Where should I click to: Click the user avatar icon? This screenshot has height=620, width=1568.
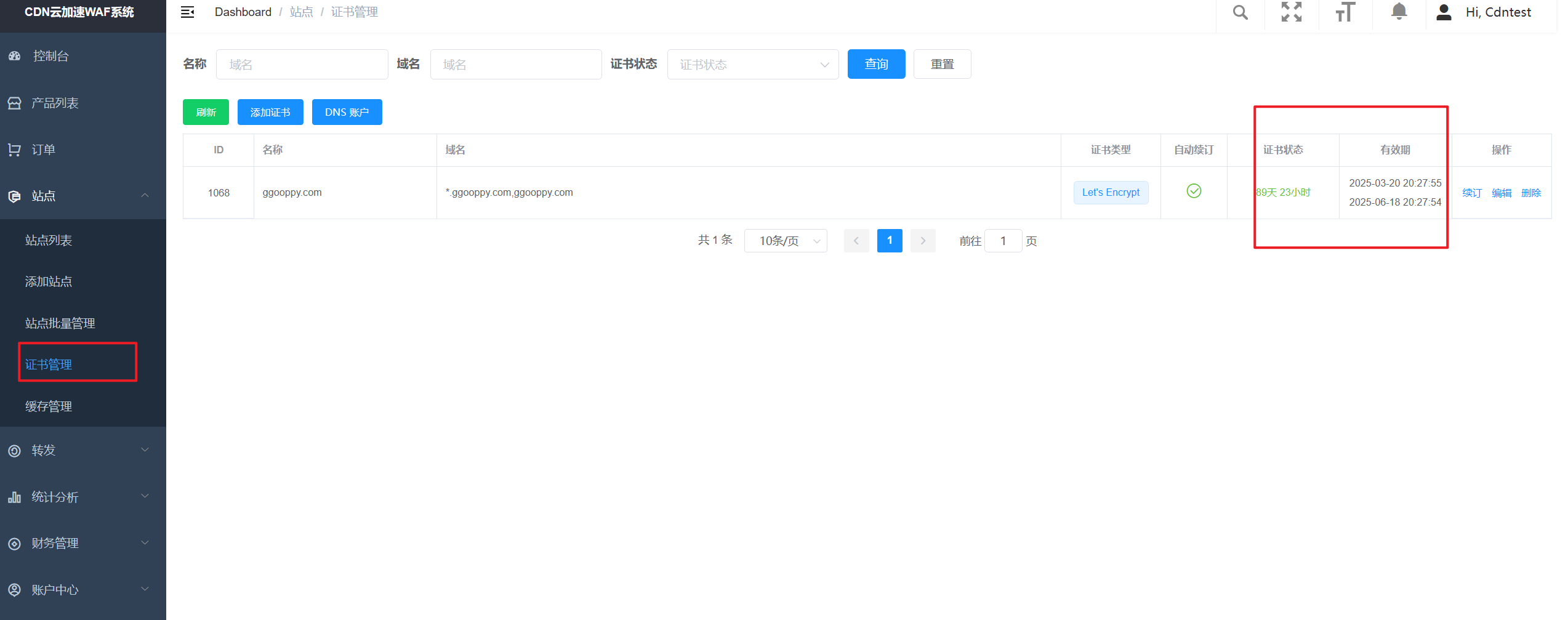[x=1444, y=12]
